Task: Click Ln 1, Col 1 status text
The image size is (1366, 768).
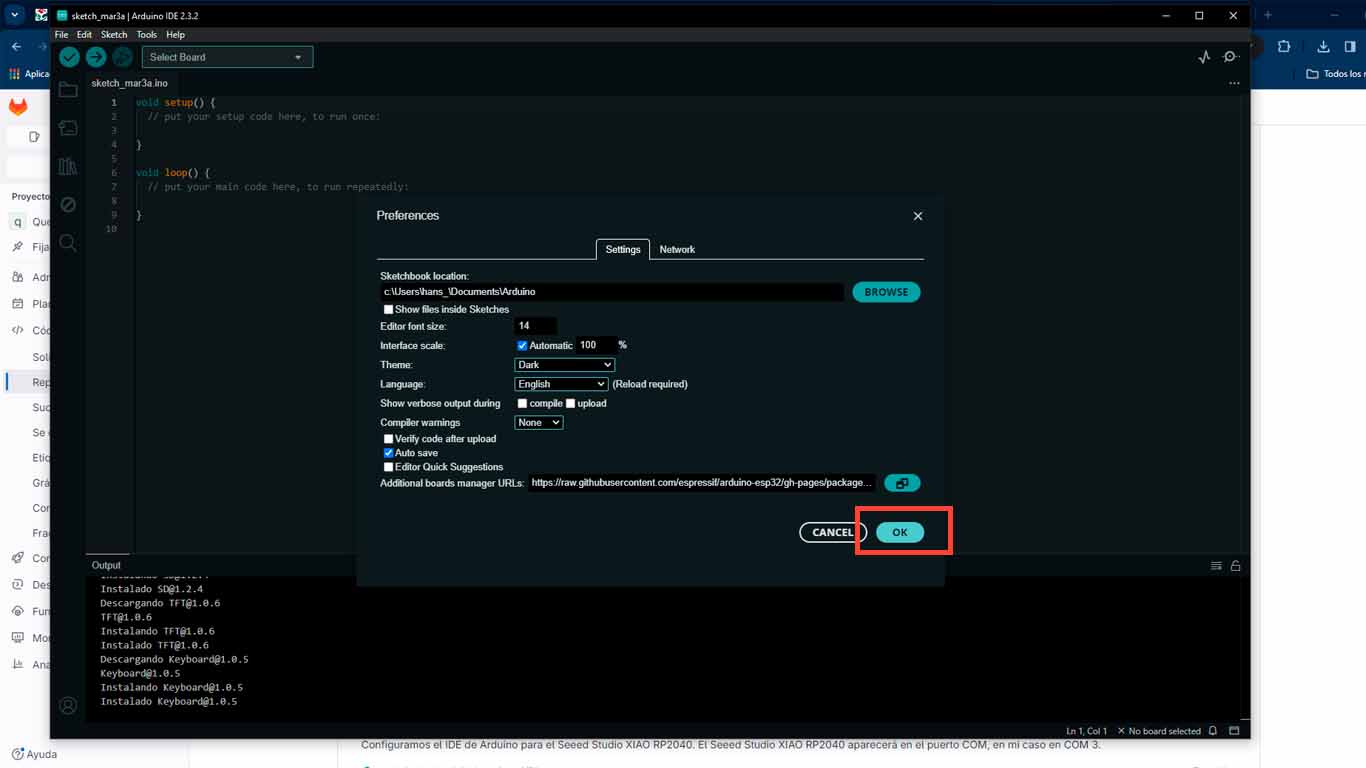Action: pyautogui.click(x=1087, y=732)
